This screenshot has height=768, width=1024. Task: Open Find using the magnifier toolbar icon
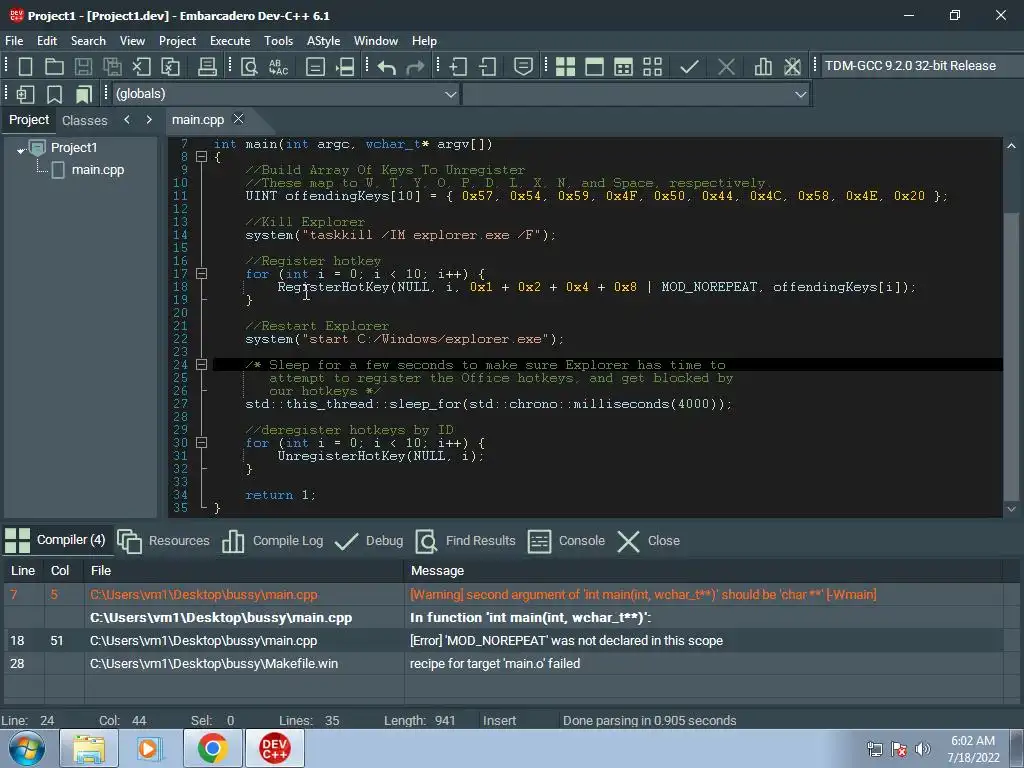click(249, 67)
